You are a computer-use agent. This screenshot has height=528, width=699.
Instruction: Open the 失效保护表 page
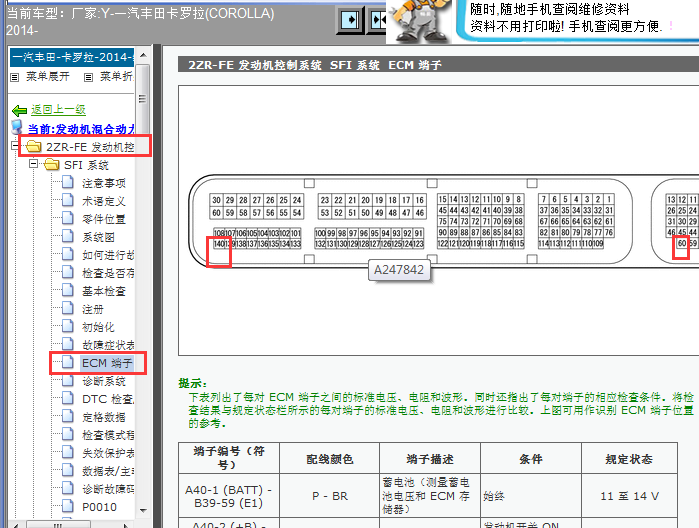[108, 453]
